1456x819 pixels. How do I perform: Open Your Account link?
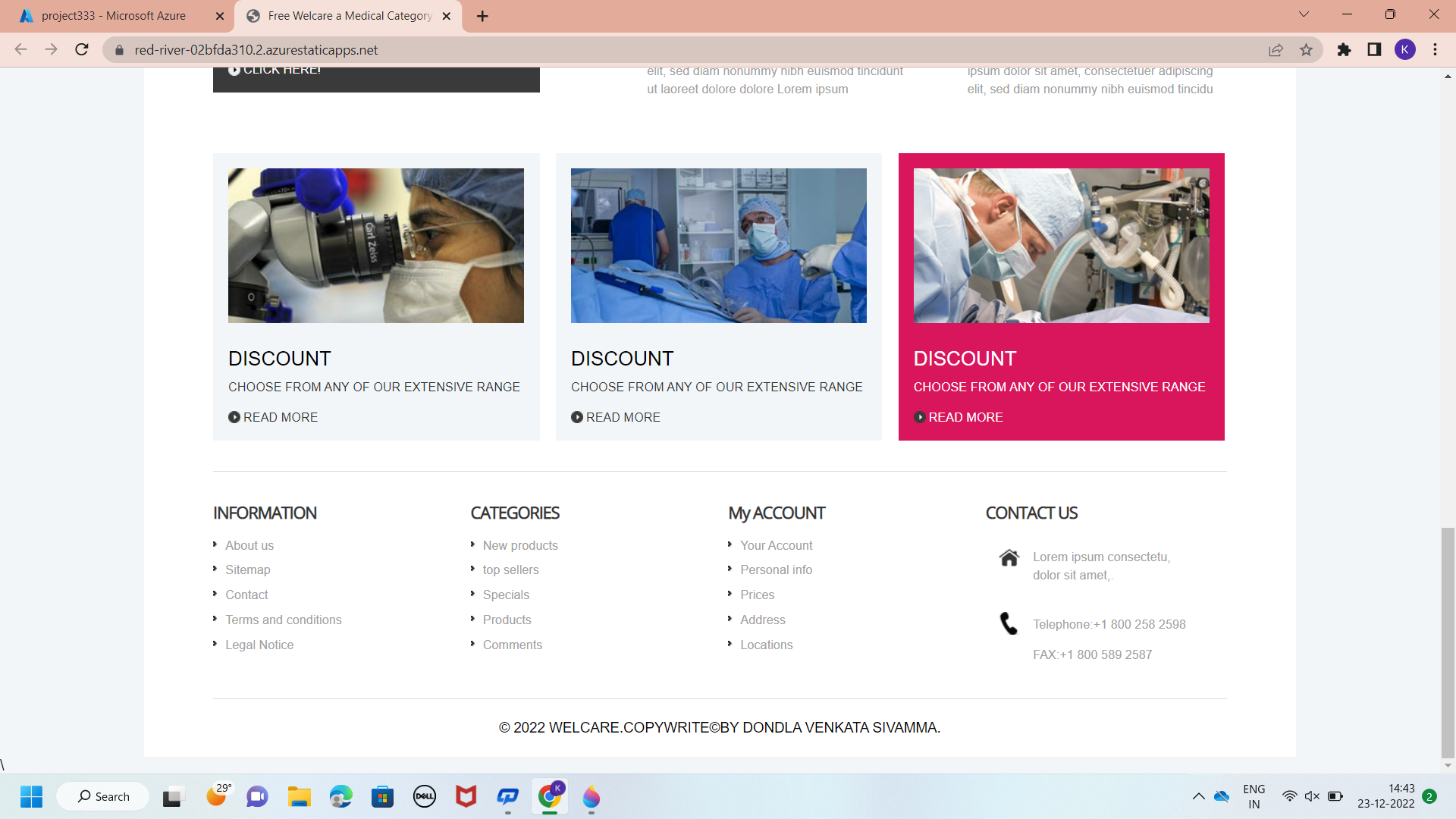coord(777,545)
